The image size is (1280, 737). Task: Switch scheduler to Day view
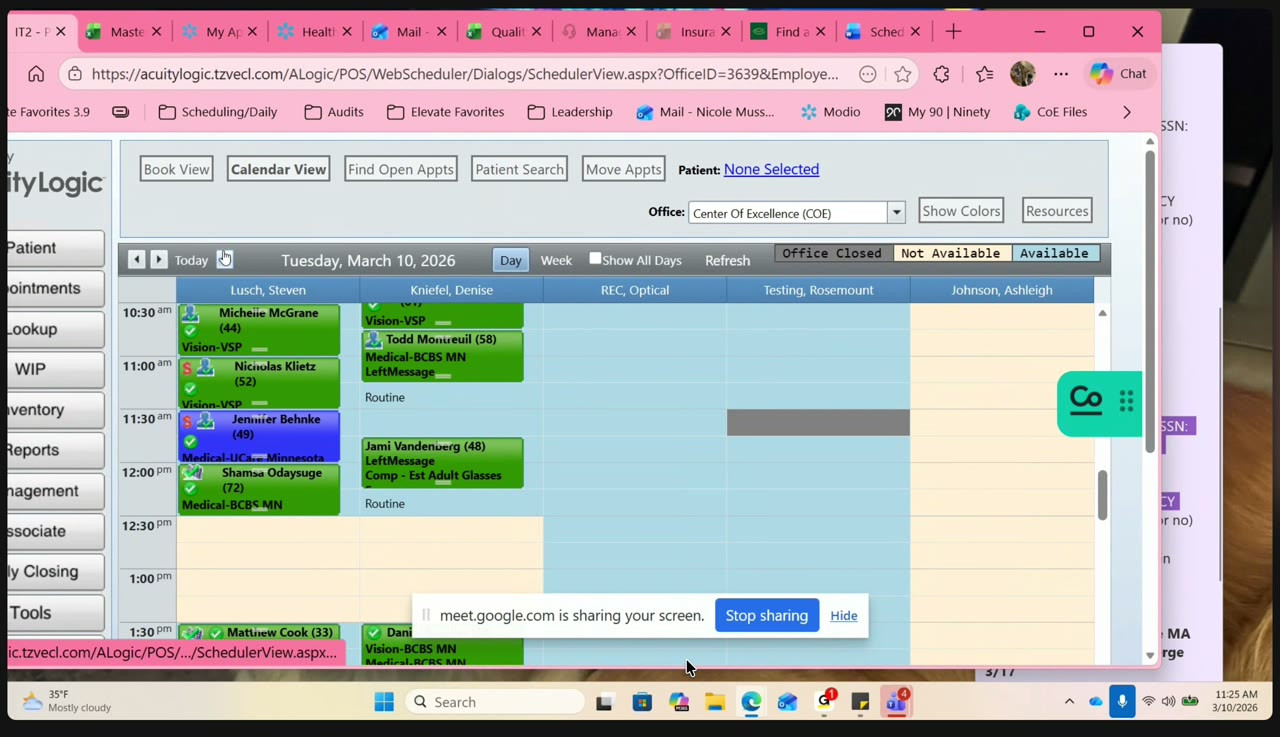(511, 260)
